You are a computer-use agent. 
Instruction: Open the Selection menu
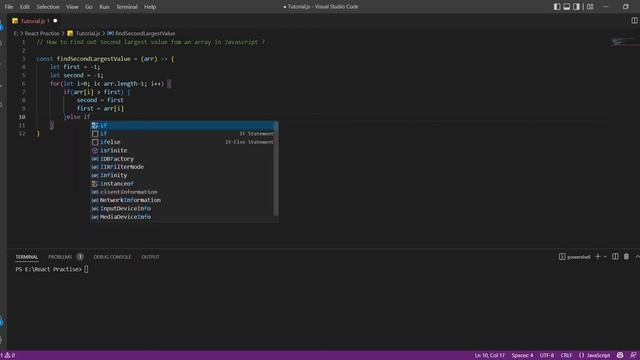click(x=48, y=7)
